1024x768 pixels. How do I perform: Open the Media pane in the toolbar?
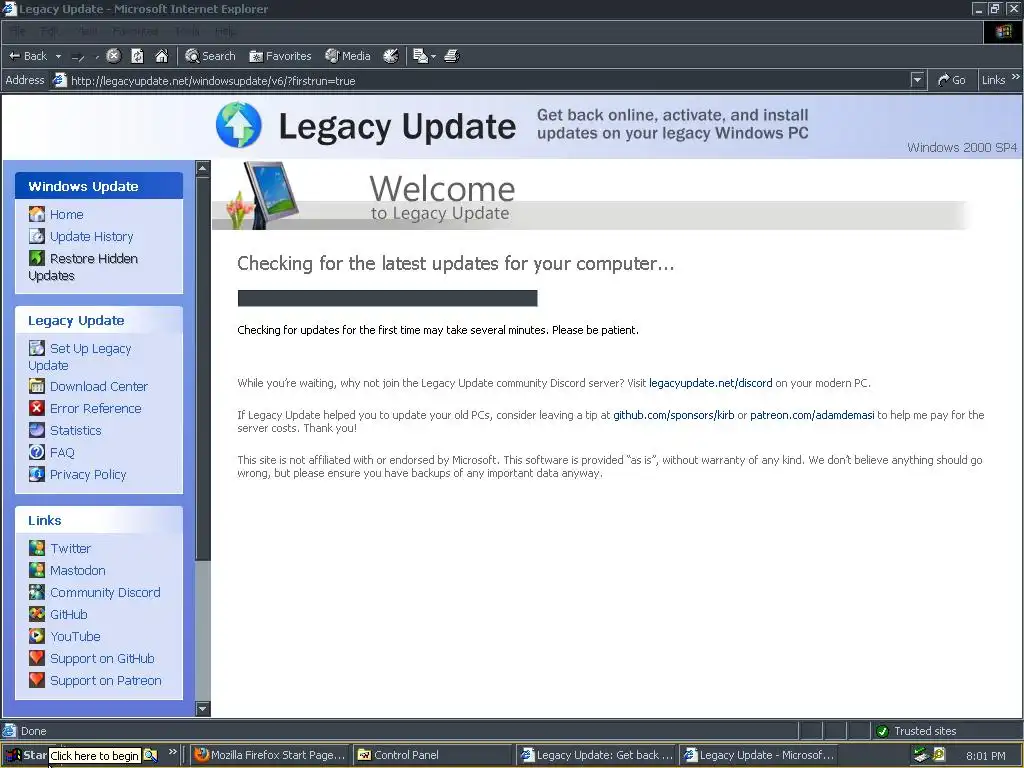(x=347, y=56)
